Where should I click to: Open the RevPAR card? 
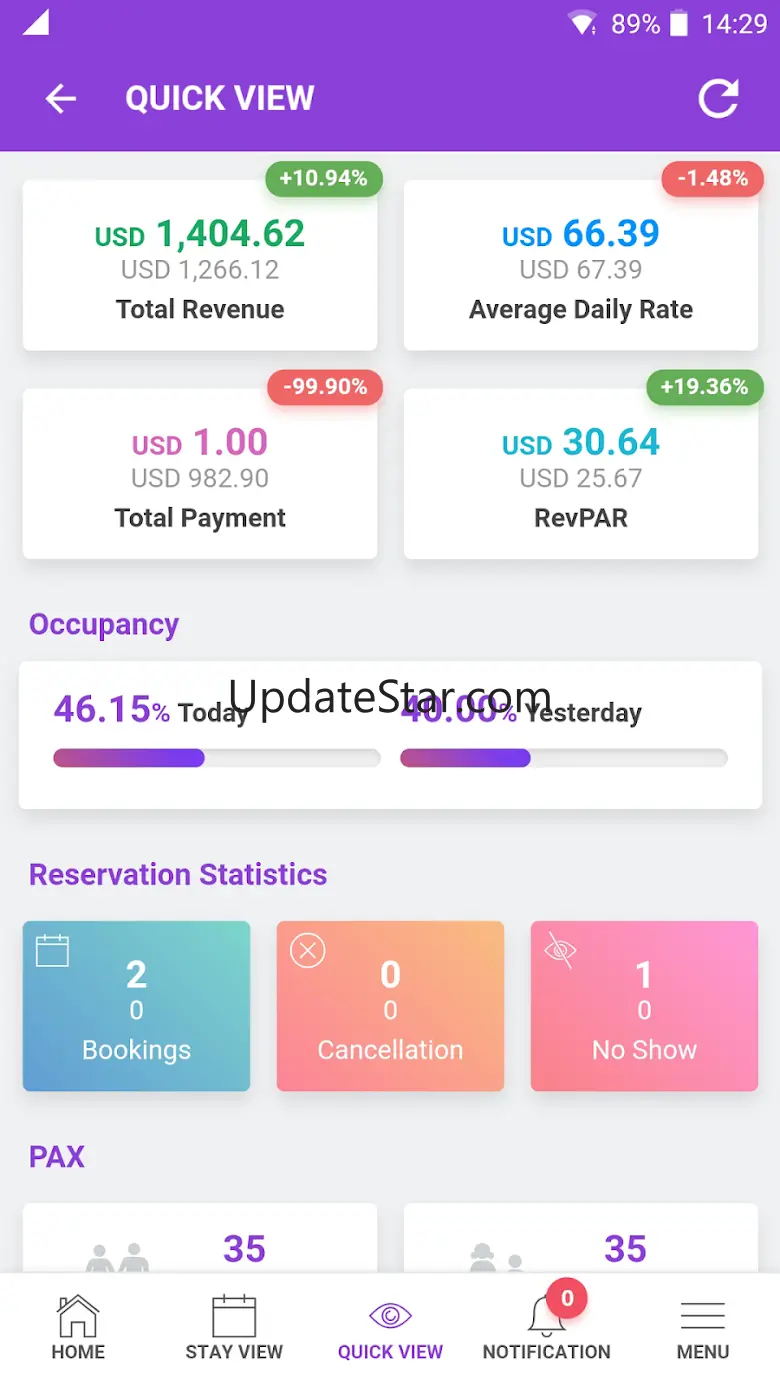coord(580,475)
